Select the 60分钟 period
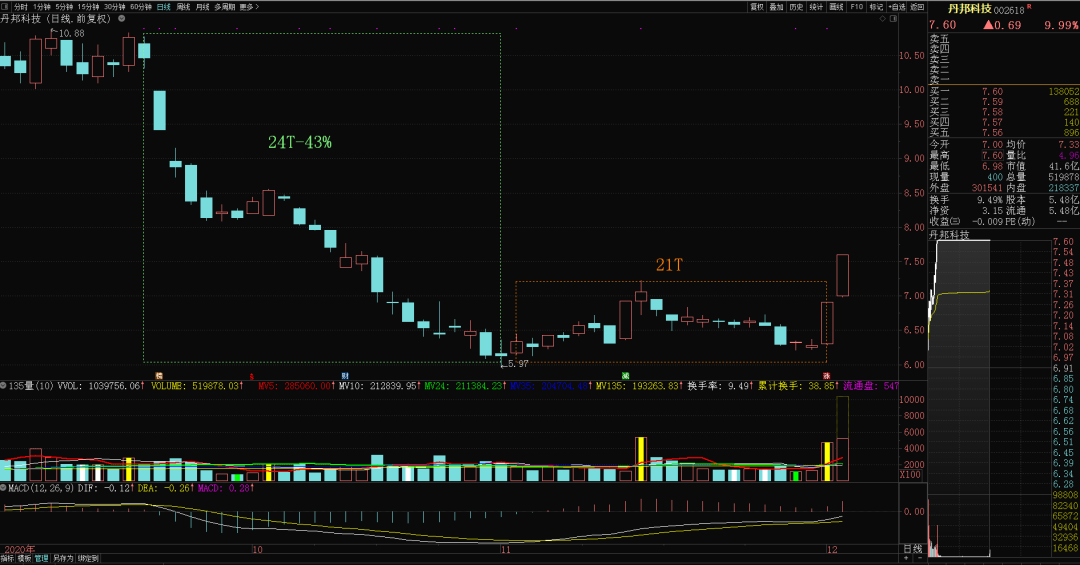The height and width of the screenshot is (565, 1080). click(x=141, y=6)
